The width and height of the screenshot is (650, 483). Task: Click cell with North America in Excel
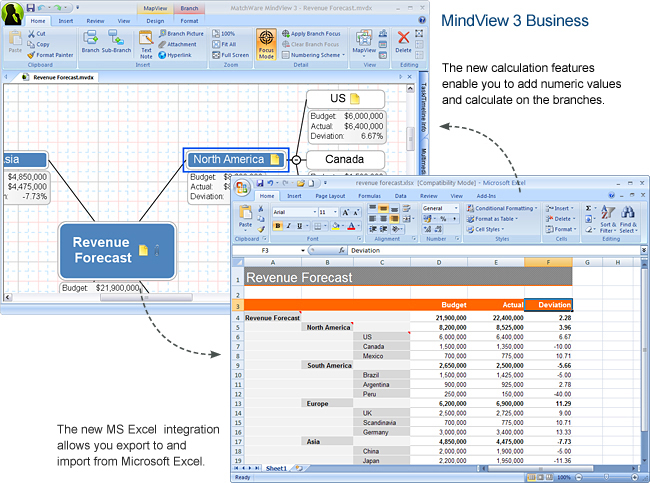tap(328, 327)
